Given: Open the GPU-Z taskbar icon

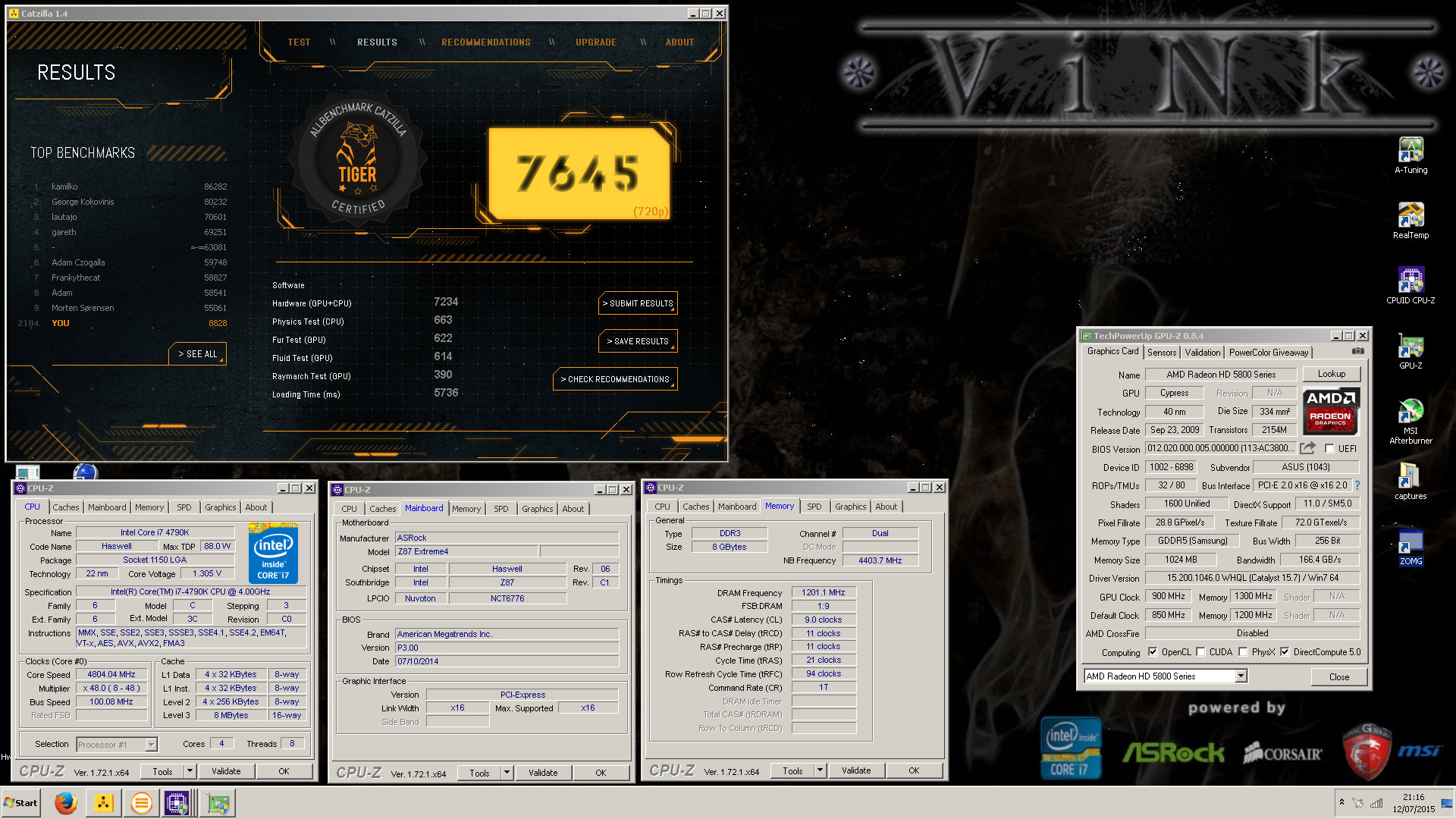Looking at the screenshot, I should [218, 803].
